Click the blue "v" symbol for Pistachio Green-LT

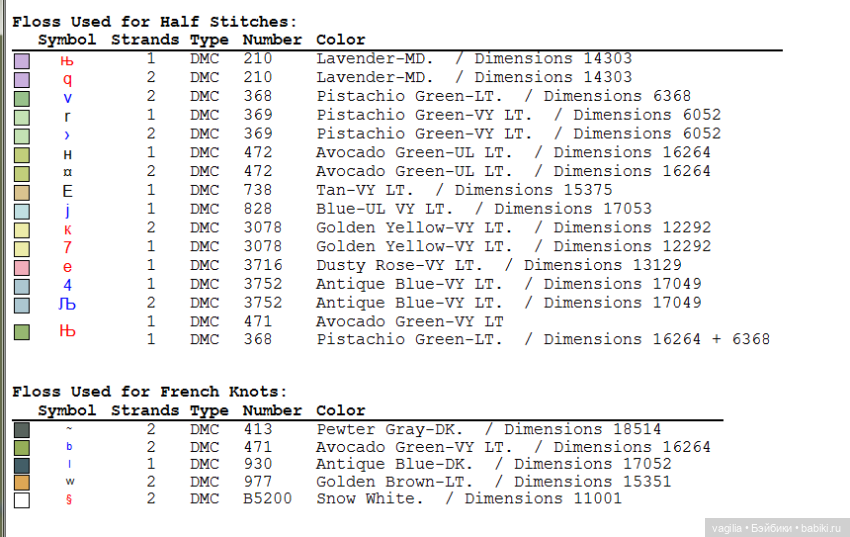(67, 97)
